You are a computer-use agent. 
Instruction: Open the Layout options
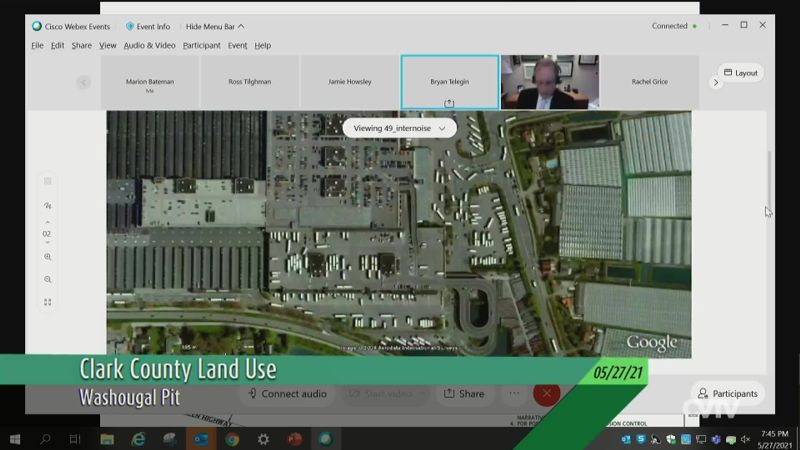[741, 73]
